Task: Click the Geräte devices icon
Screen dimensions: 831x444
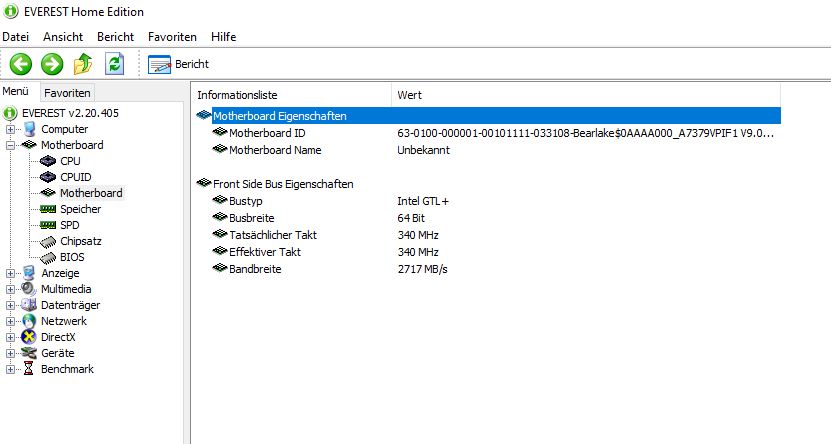Action: point(29,353)
